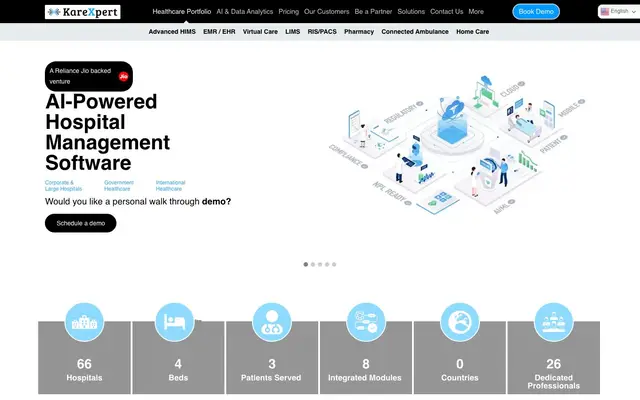Open Contact Us page

(x=447, y=11)
